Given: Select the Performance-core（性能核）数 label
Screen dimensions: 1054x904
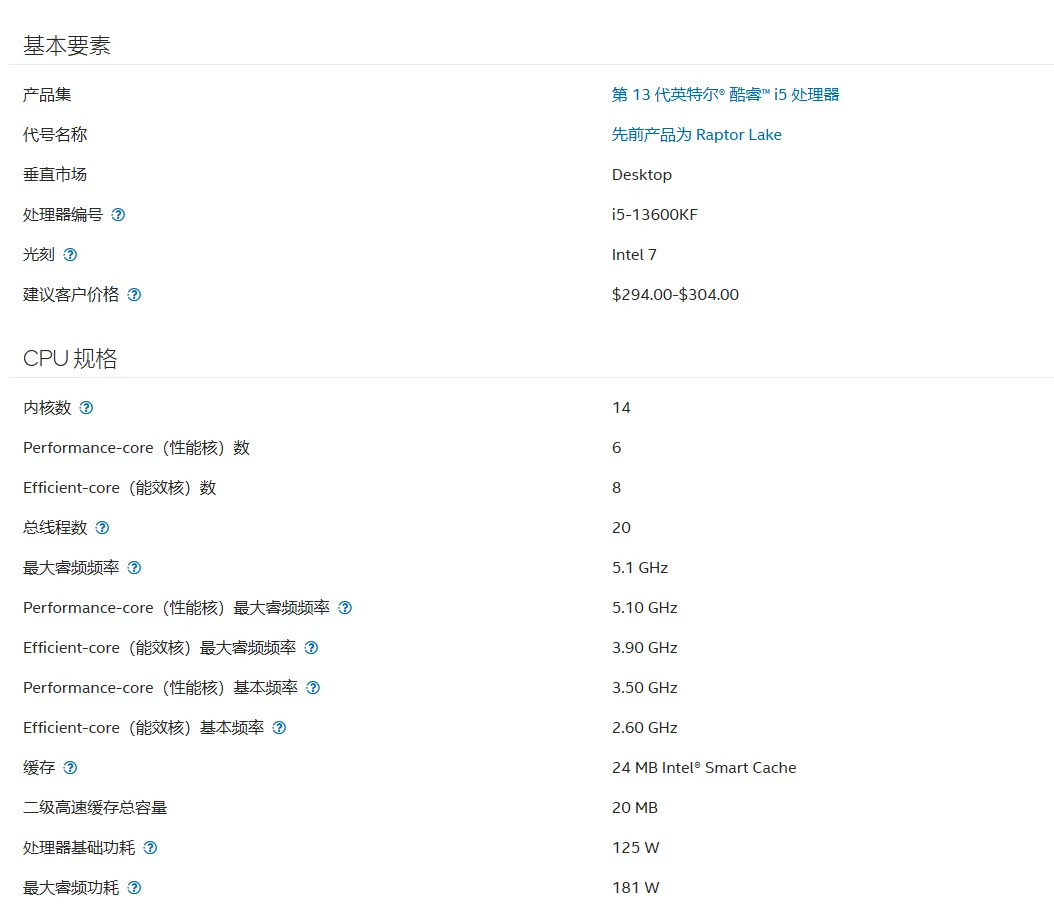Looking at the screenshot, I should coord(136,448).
